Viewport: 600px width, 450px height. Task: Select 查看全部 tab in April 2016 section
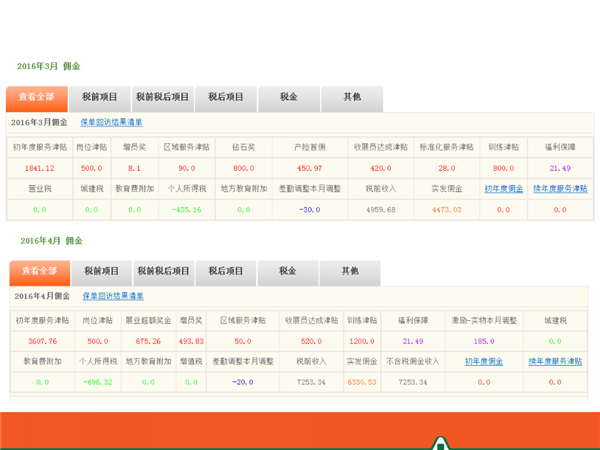coord(40,271)
